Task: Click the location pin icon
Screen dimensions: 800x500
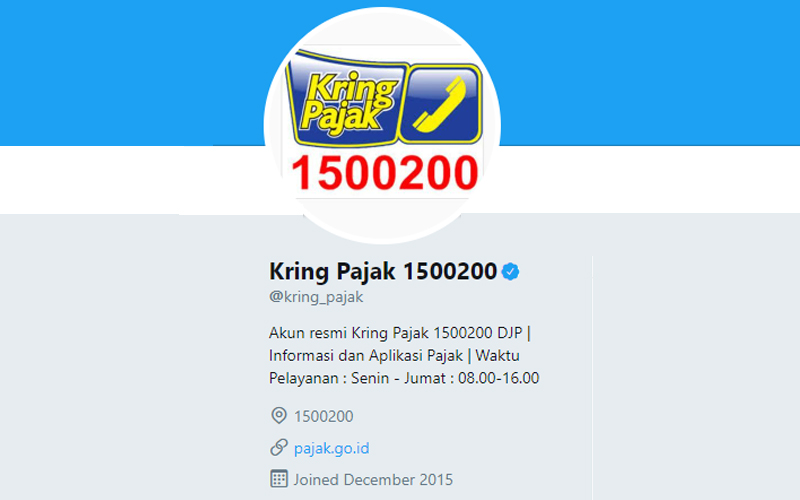Action: [x=279, y=415]
